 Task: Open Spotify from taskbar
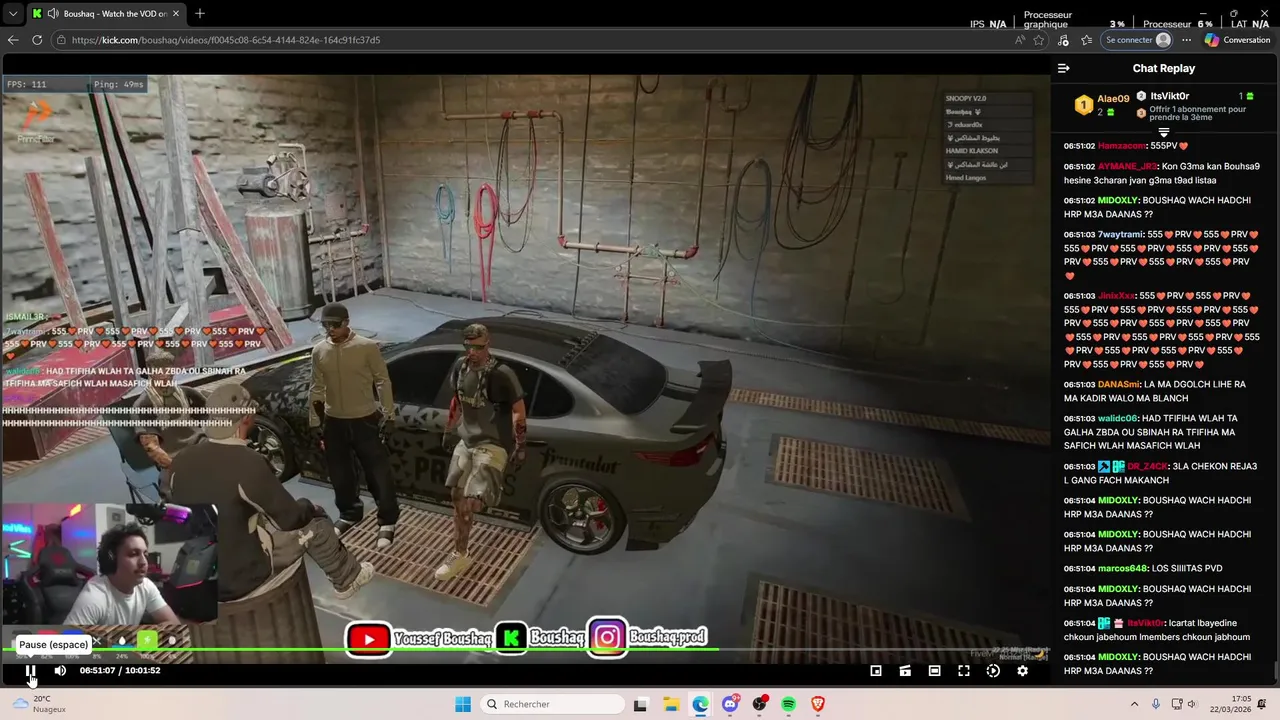point(788,704)
